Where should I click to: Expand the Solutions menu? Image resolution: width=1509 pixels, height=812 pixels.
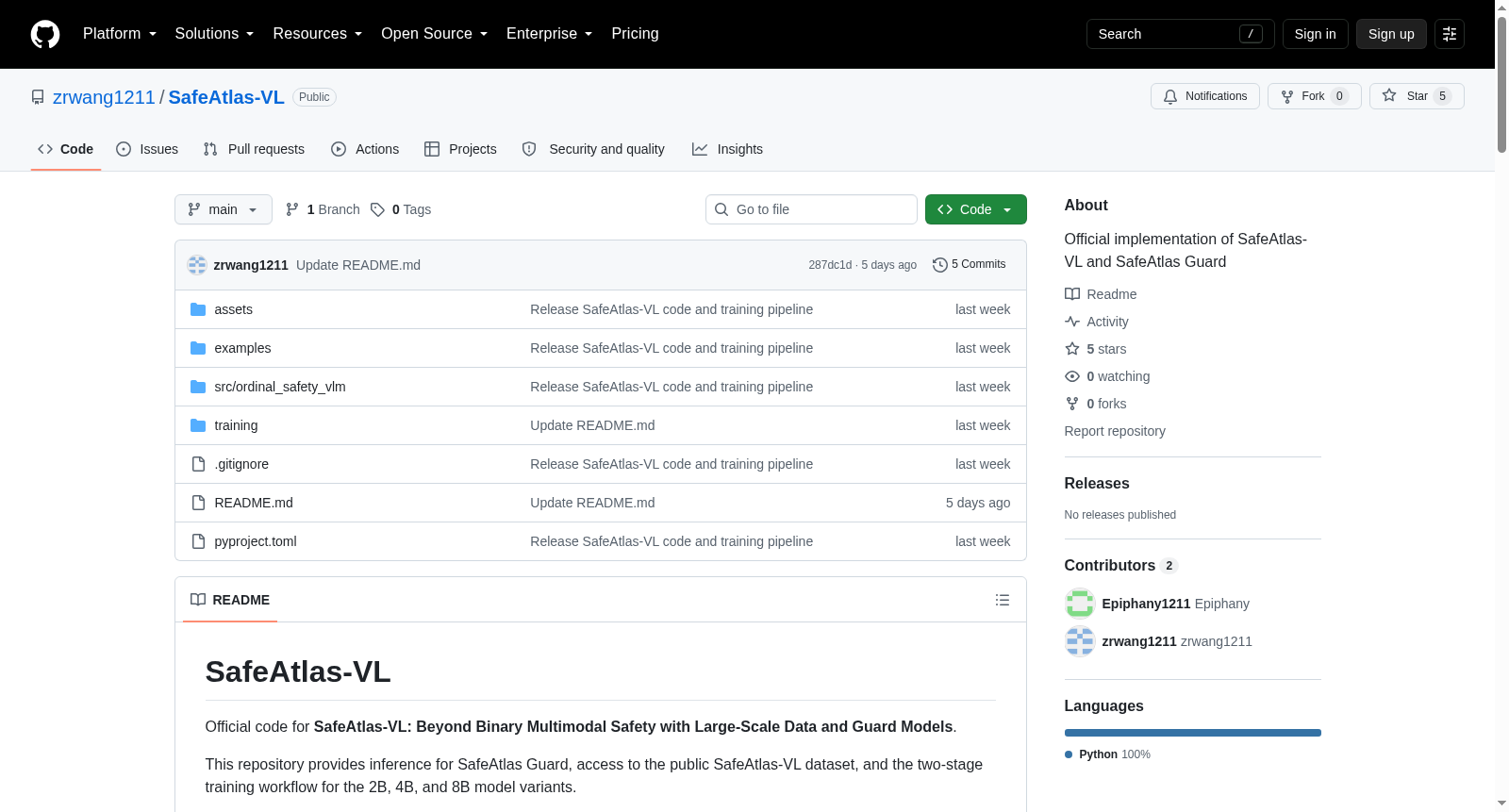tap(214, 34)
